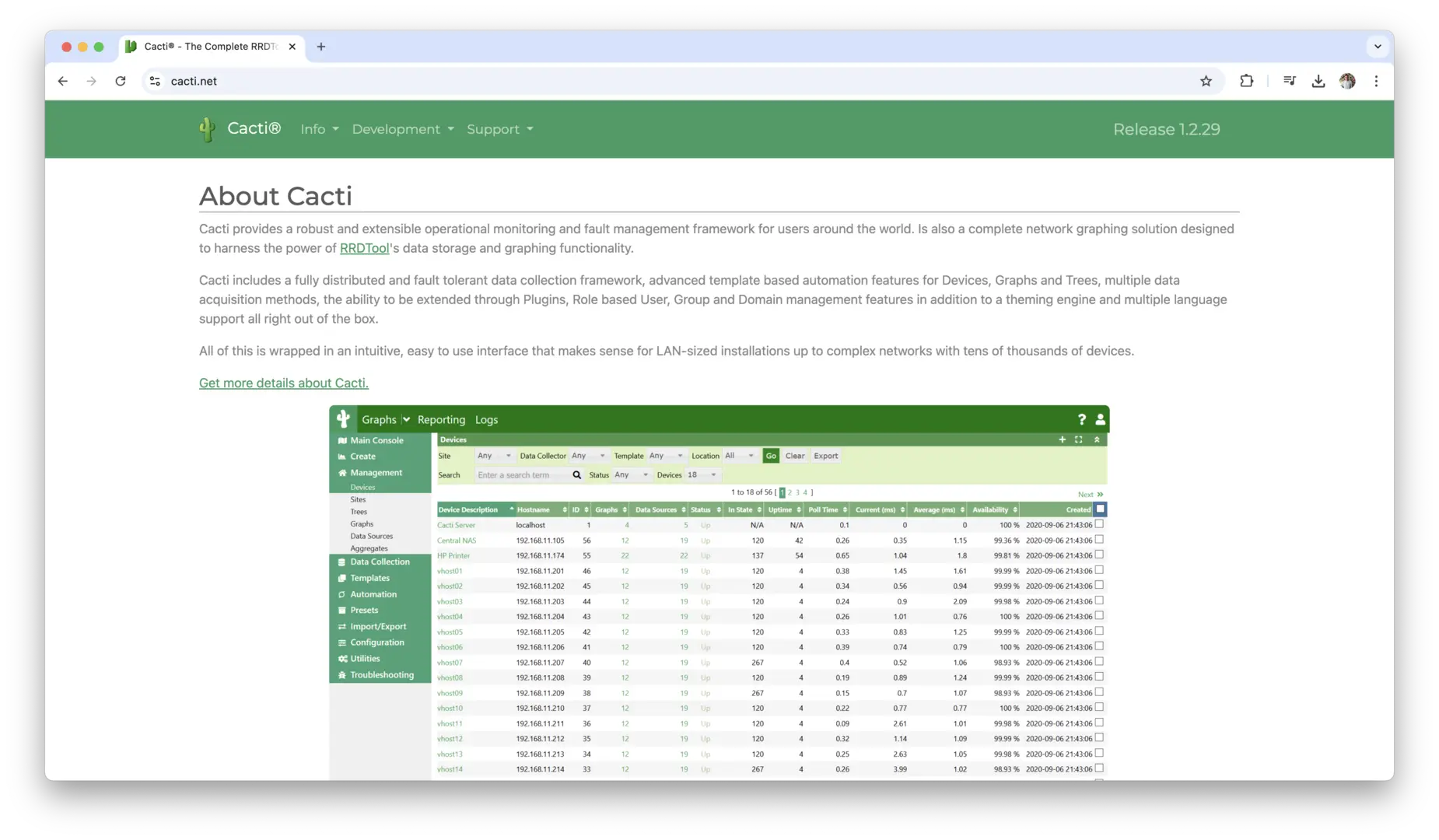Viewport: 1439px width, 840px height.
Task: Open the Create sidebar section
Action: 362,457
